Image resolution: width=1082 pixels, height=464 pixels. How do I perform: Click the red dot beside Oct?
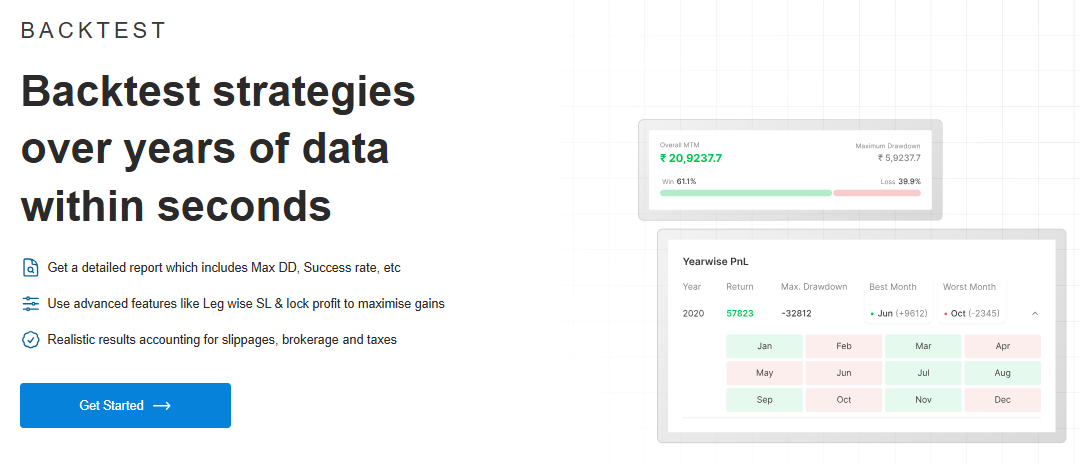coord(945,314)
